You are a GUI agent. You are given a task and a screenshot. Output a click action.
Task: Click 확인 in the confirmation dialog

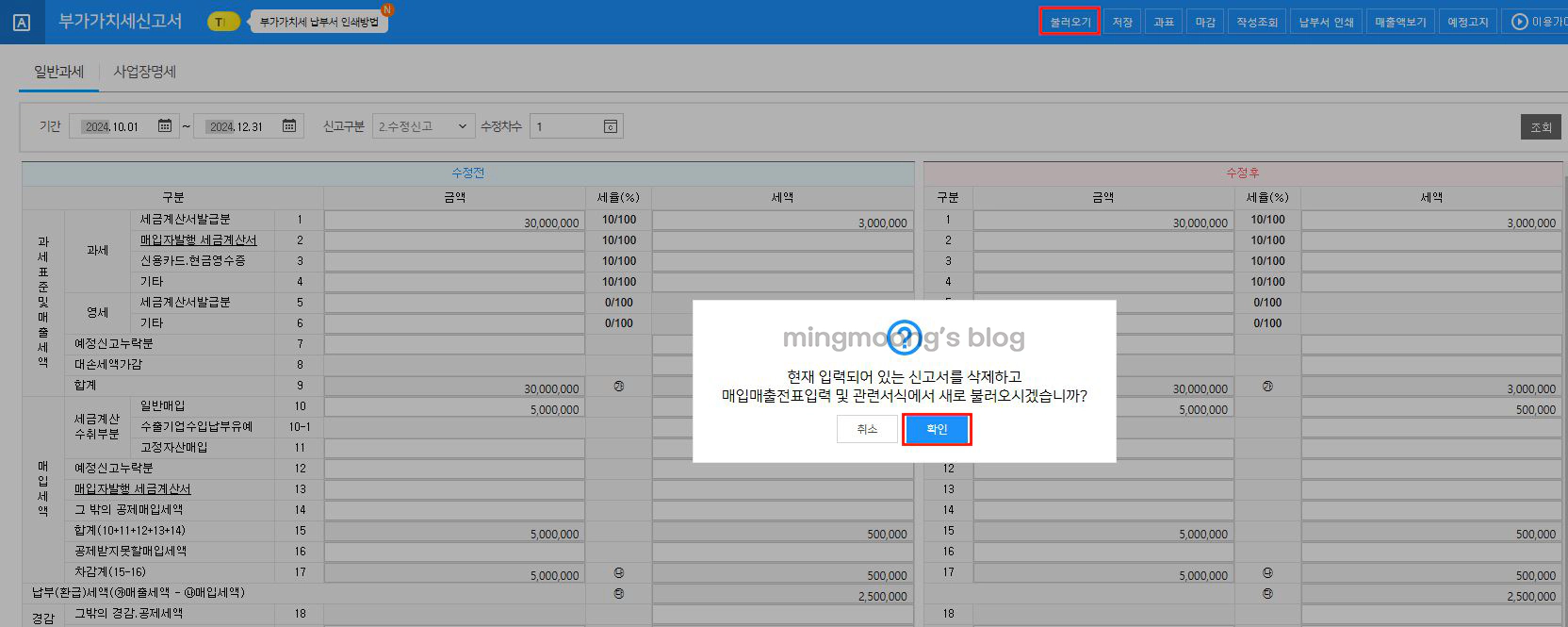937,429
